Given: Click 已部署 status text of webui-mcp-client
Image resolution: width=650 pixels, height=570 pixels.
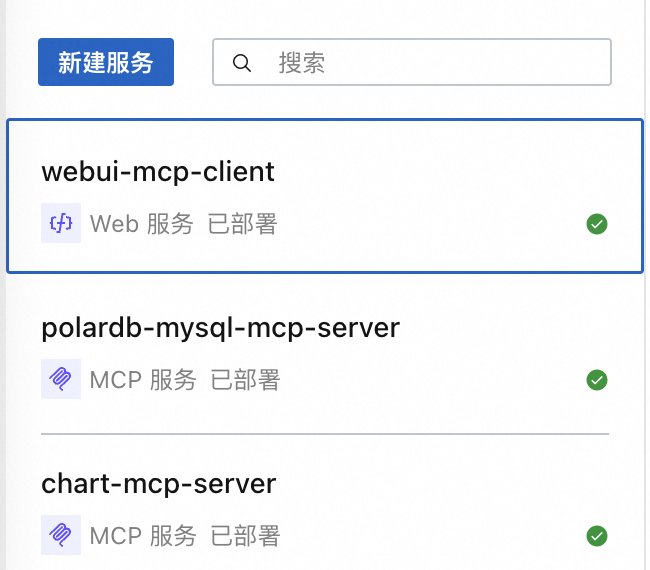Looking at the screenshot, I should coord(242,224).
